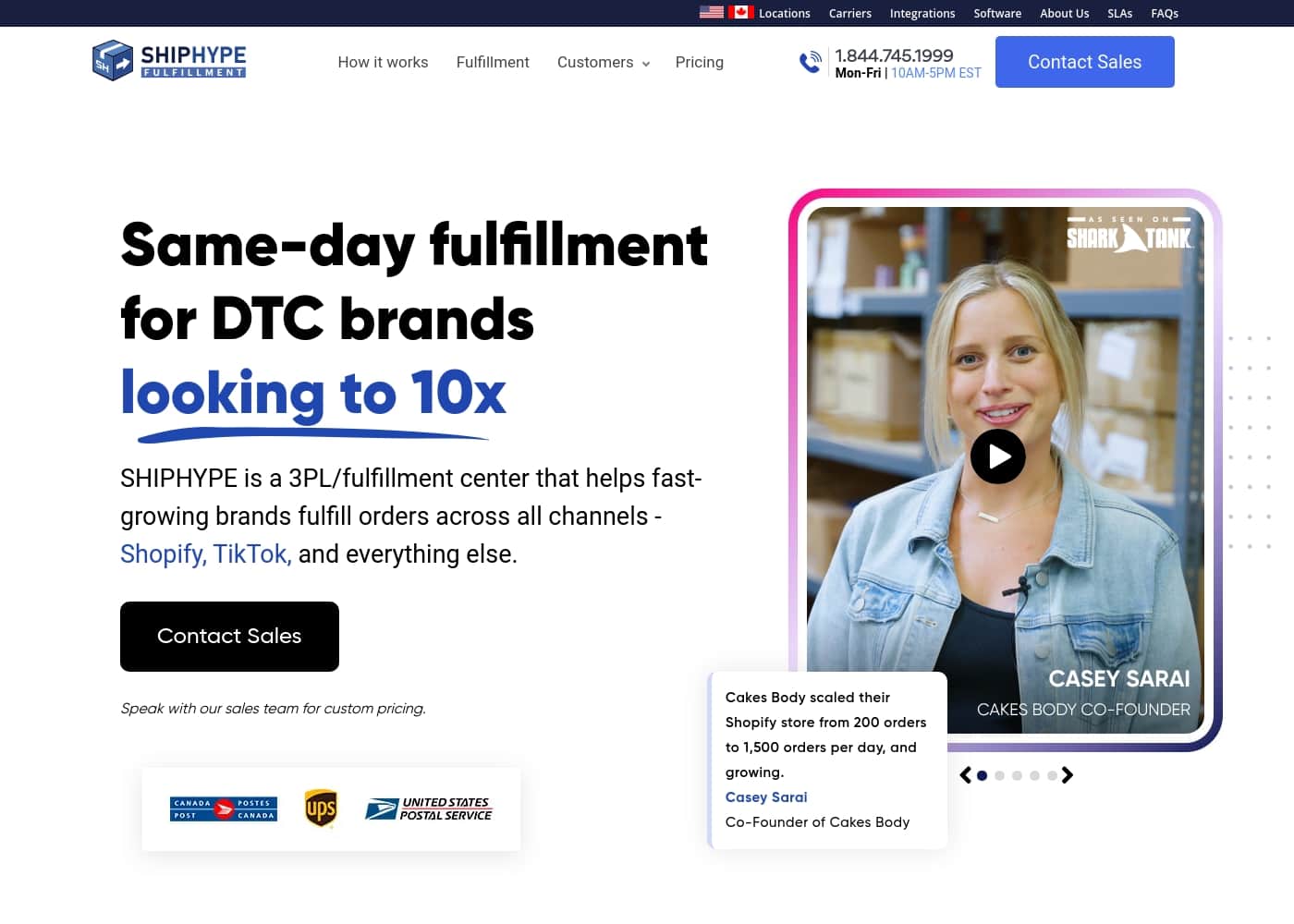
Task: Open the How it works page
Action: [383, 62]
